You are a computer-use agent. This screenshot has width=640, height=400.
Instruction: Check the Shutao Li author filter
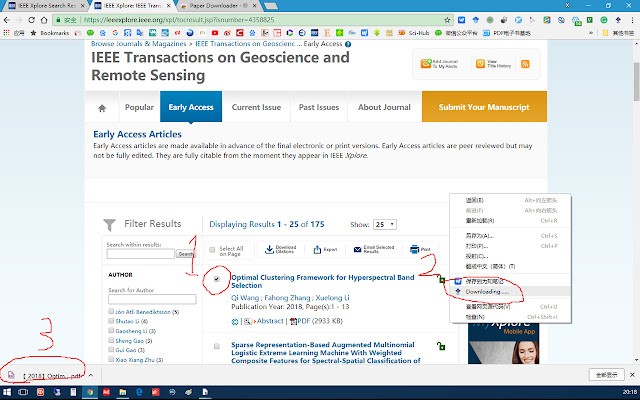pos(111,321)
